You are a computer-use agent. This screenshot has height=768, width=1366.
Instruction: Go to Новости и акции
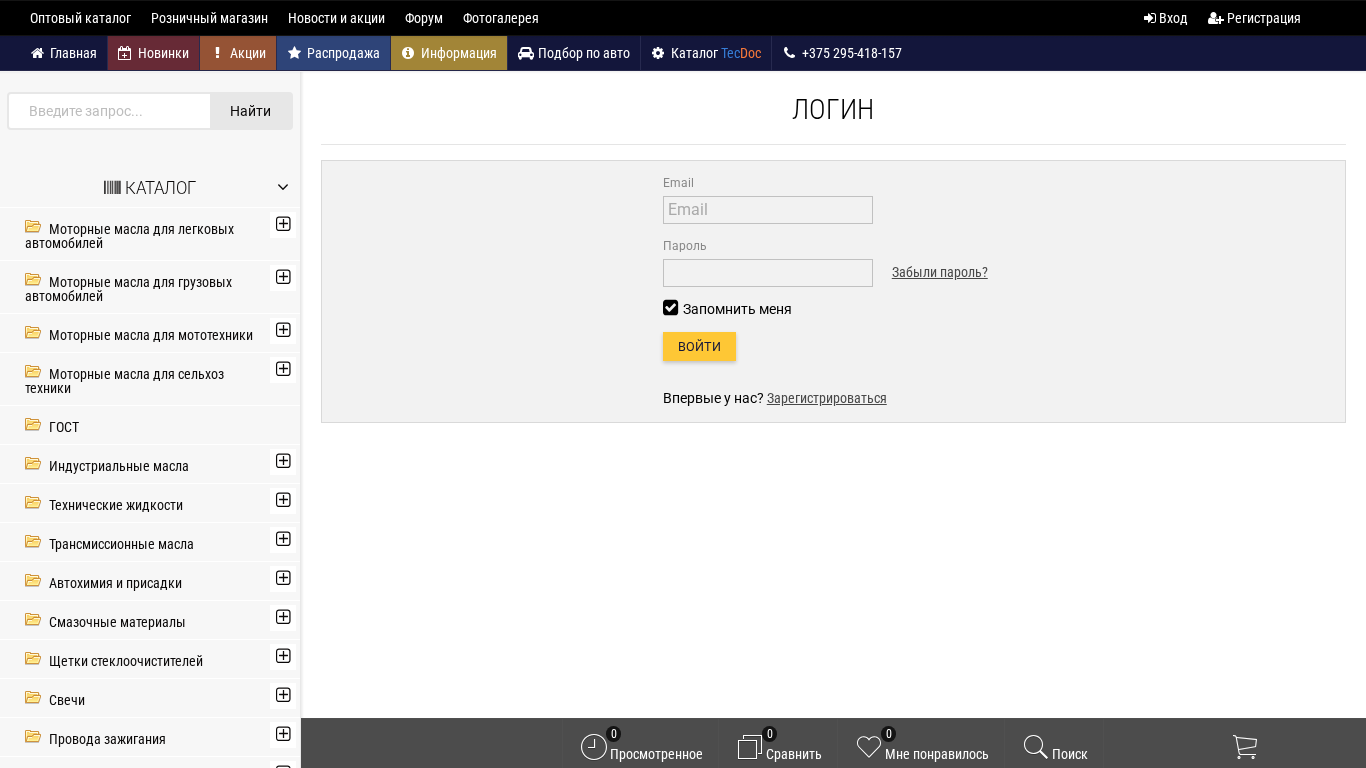click(x=336, y=18)
